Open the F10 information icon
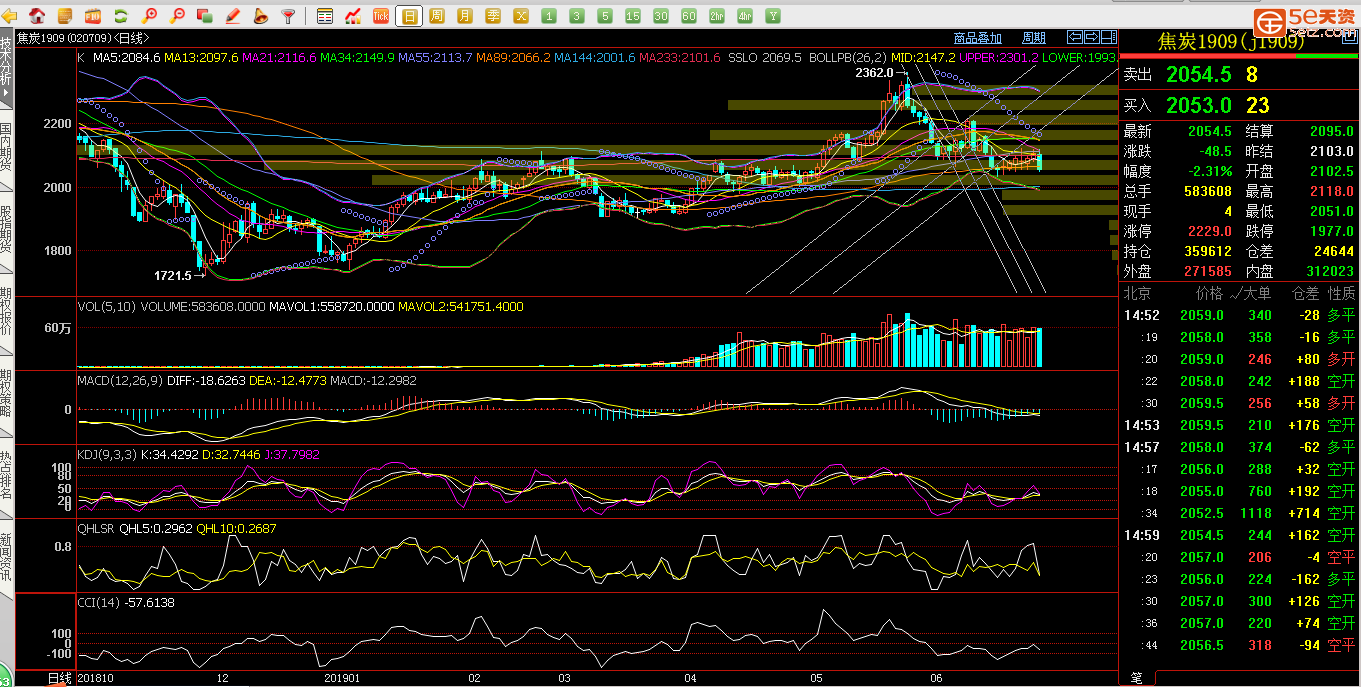 tap(93, 15)
